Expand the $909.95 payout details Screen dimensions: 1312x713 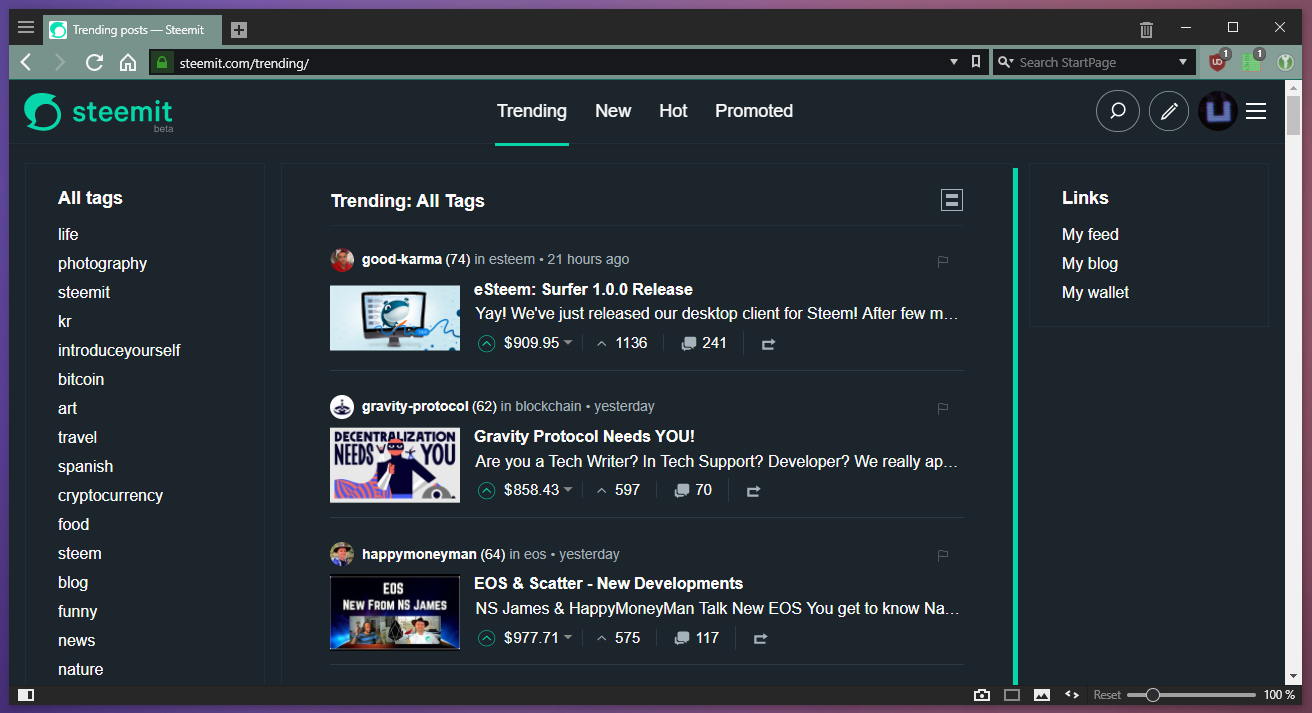pos(538,343)
